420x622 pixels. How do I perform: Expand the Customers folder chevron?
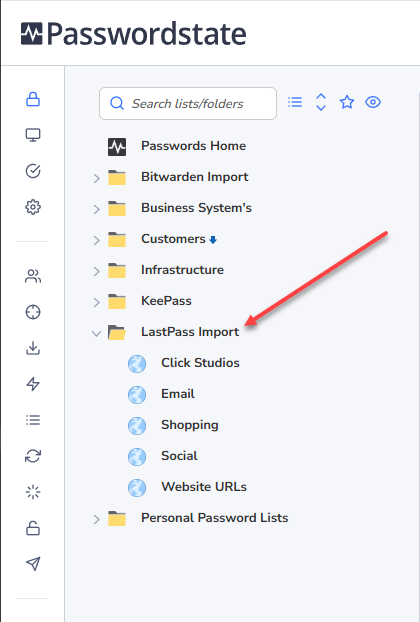96,240
